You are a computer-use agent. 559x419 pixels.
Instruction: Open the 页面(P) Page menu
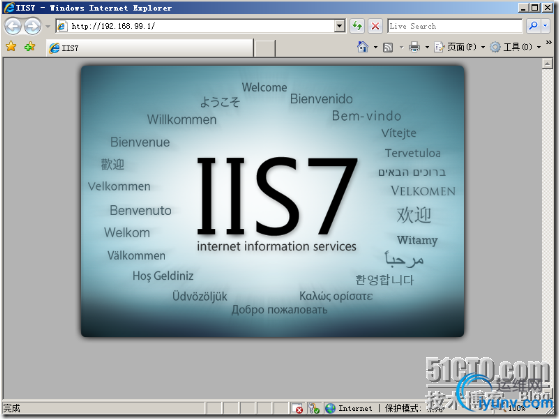[x=460, y=47]
